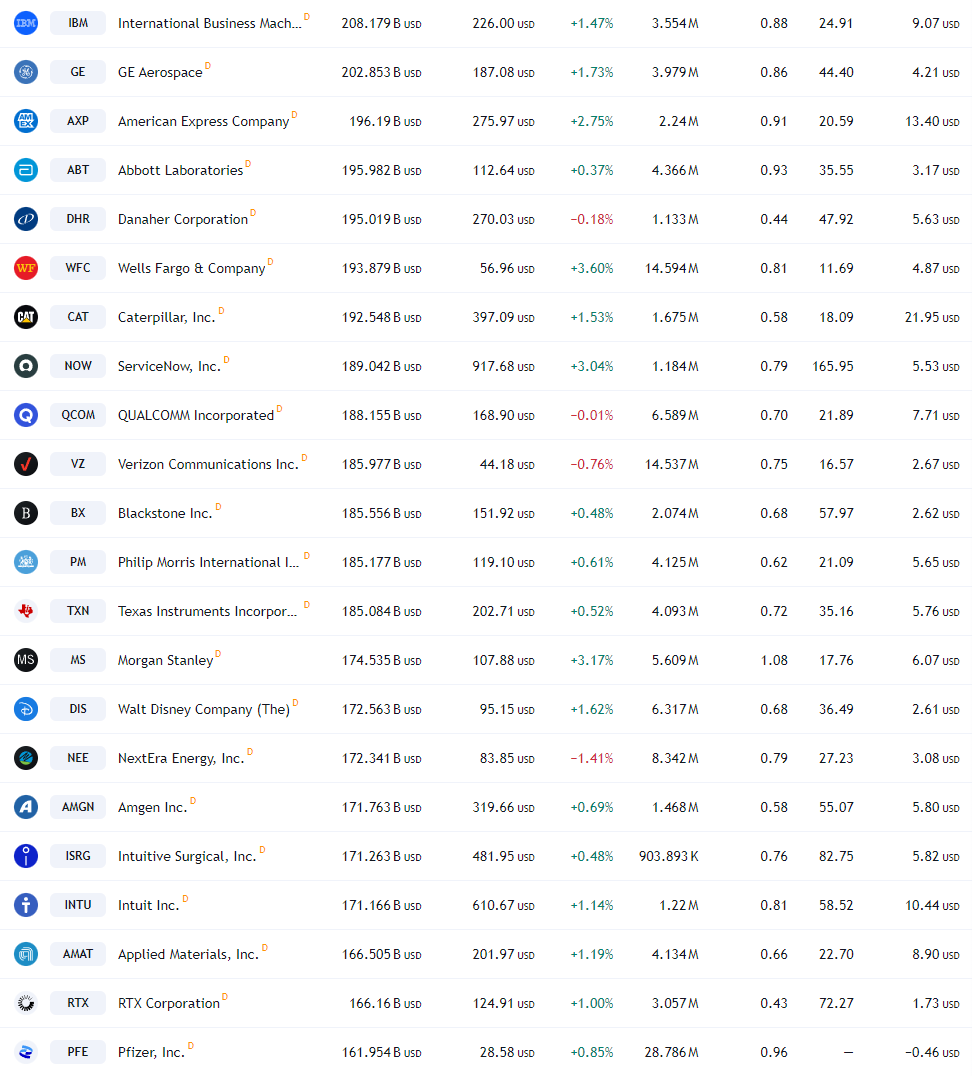Click the Amgen logo icon
The width and height of the screenshot is (972, 1076).
pyautogui.click(x=26, y=807)
